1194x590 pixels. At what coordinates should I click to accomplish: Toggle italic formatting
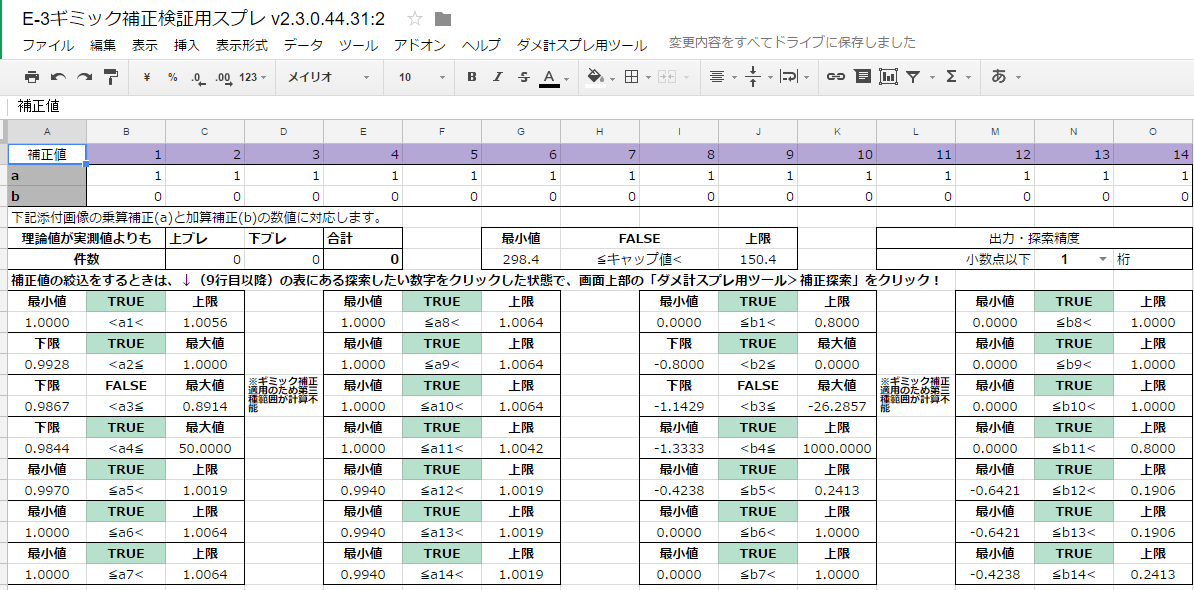point(497,77)
